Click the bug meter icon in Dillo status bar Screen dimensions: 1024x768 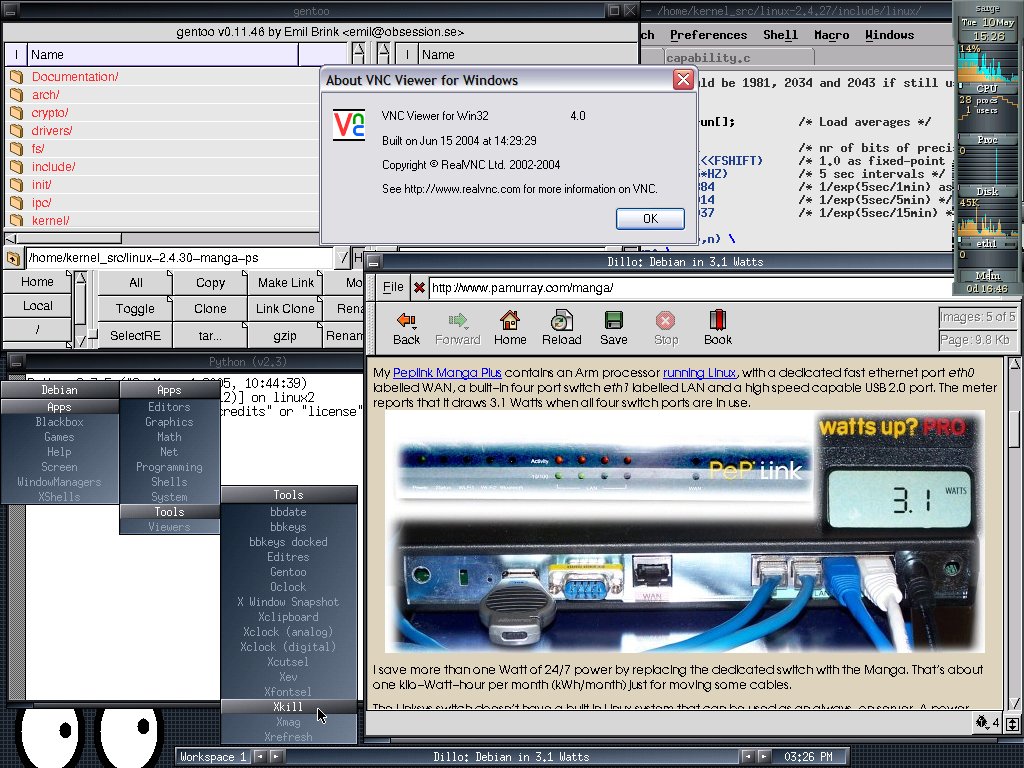pyautogui.click(x=982, y=722)
